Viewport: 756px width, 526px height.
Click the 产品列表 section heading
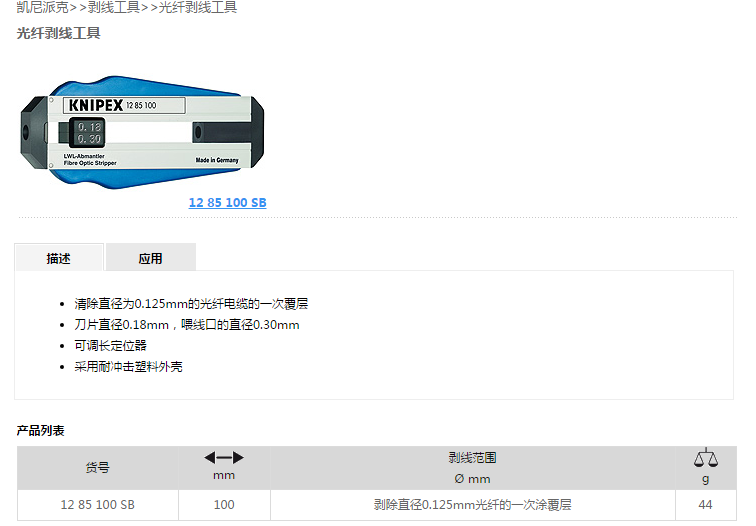coord(40,431)
